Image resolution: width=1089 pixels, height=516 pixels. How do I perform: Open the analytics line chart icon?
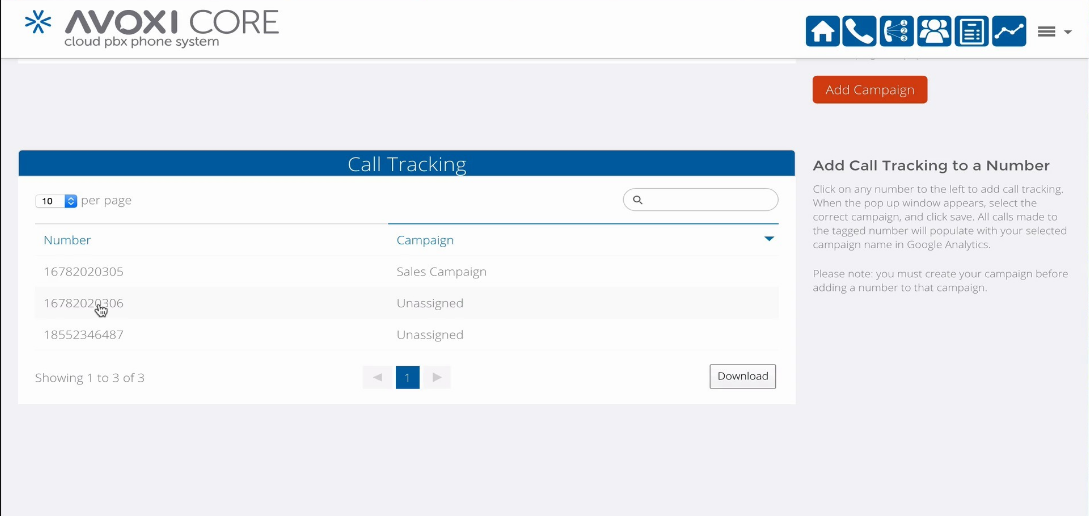[1009, 31]
